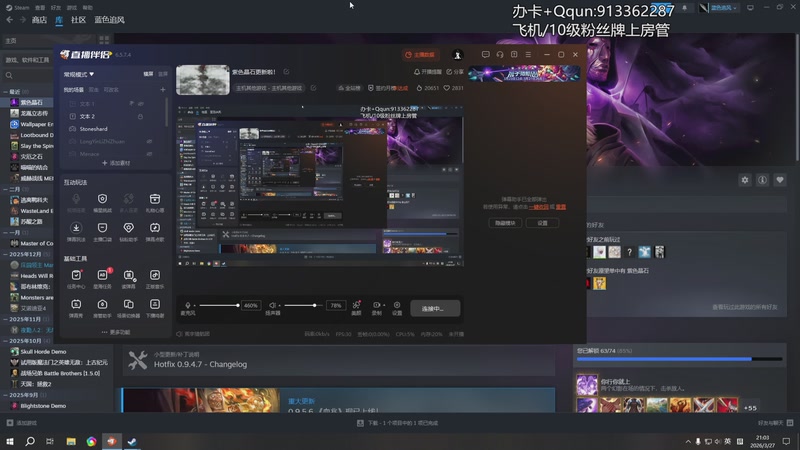Viewport: 800px width, 450px height.
Task: Collapse the 2025年11月 library group
Action: click(x=5, y=319)
